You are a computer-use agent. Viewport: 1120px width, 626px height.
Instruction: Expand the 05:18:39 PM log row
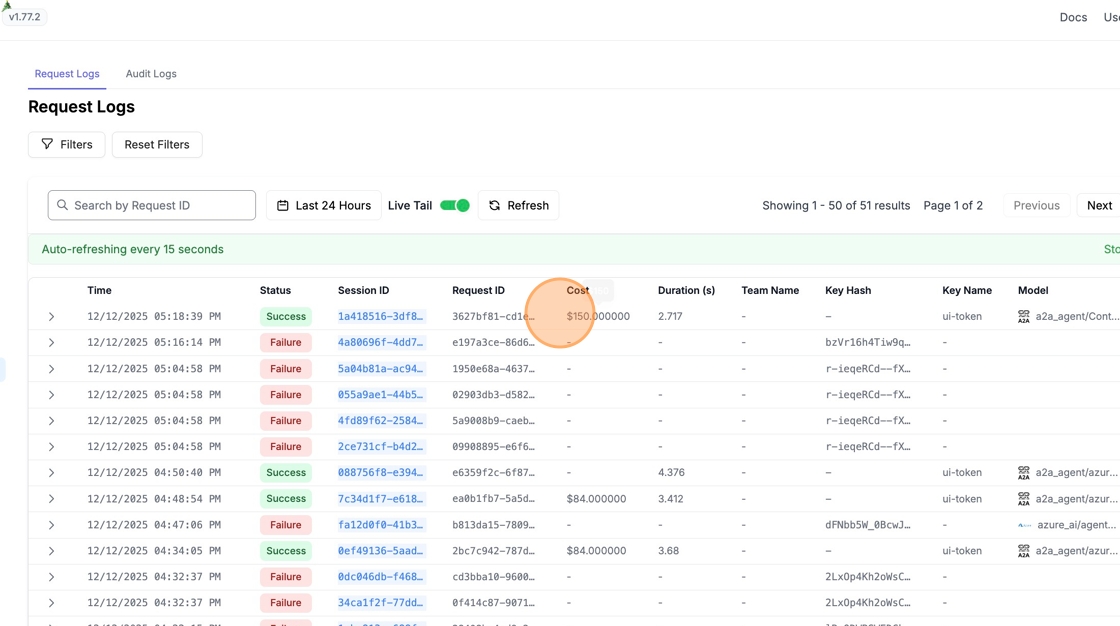[x=51, y=317]
